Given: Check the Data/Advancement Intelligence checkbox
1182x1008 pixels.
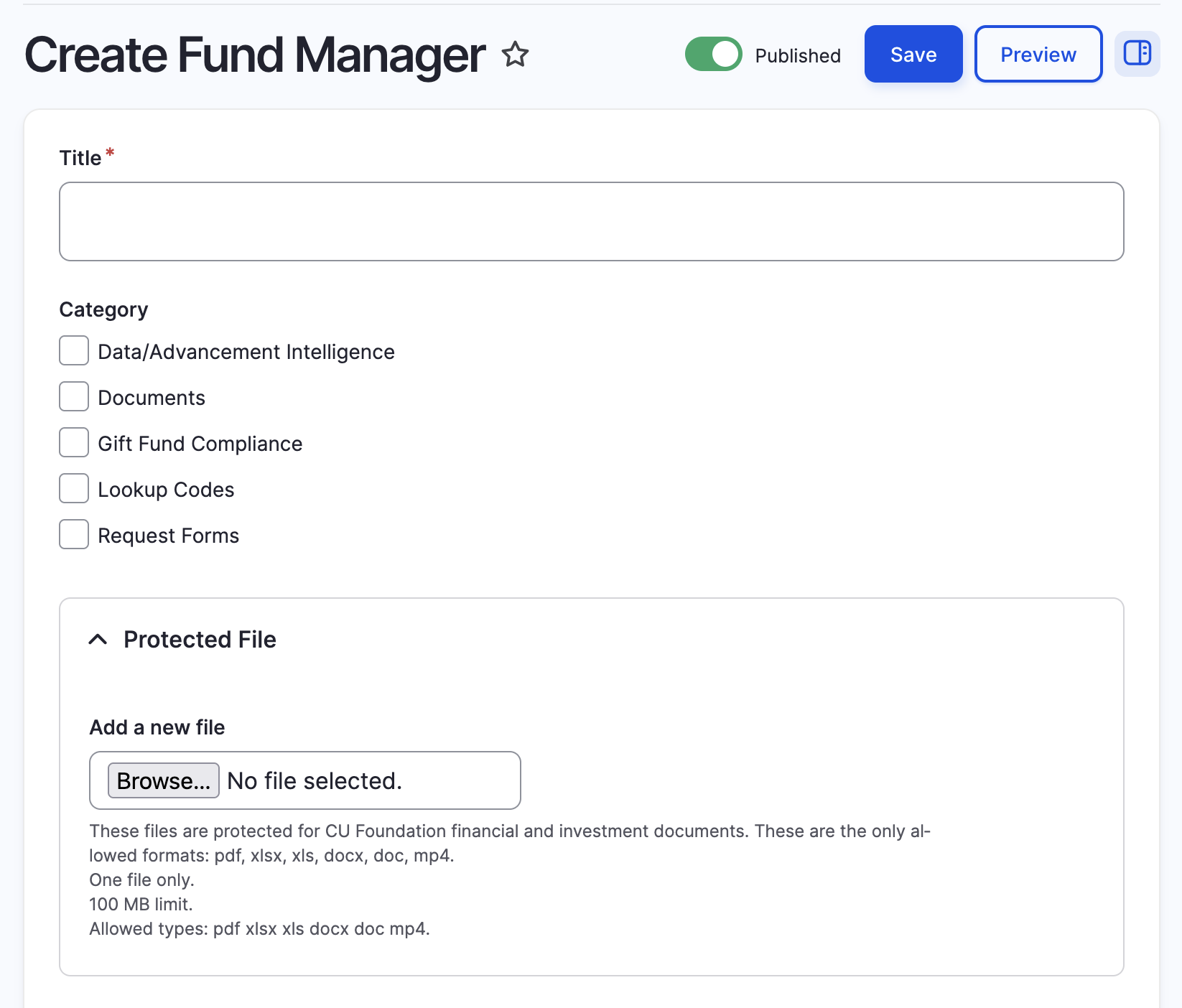Looking at the screenshot, I should (x=74, y=351).
